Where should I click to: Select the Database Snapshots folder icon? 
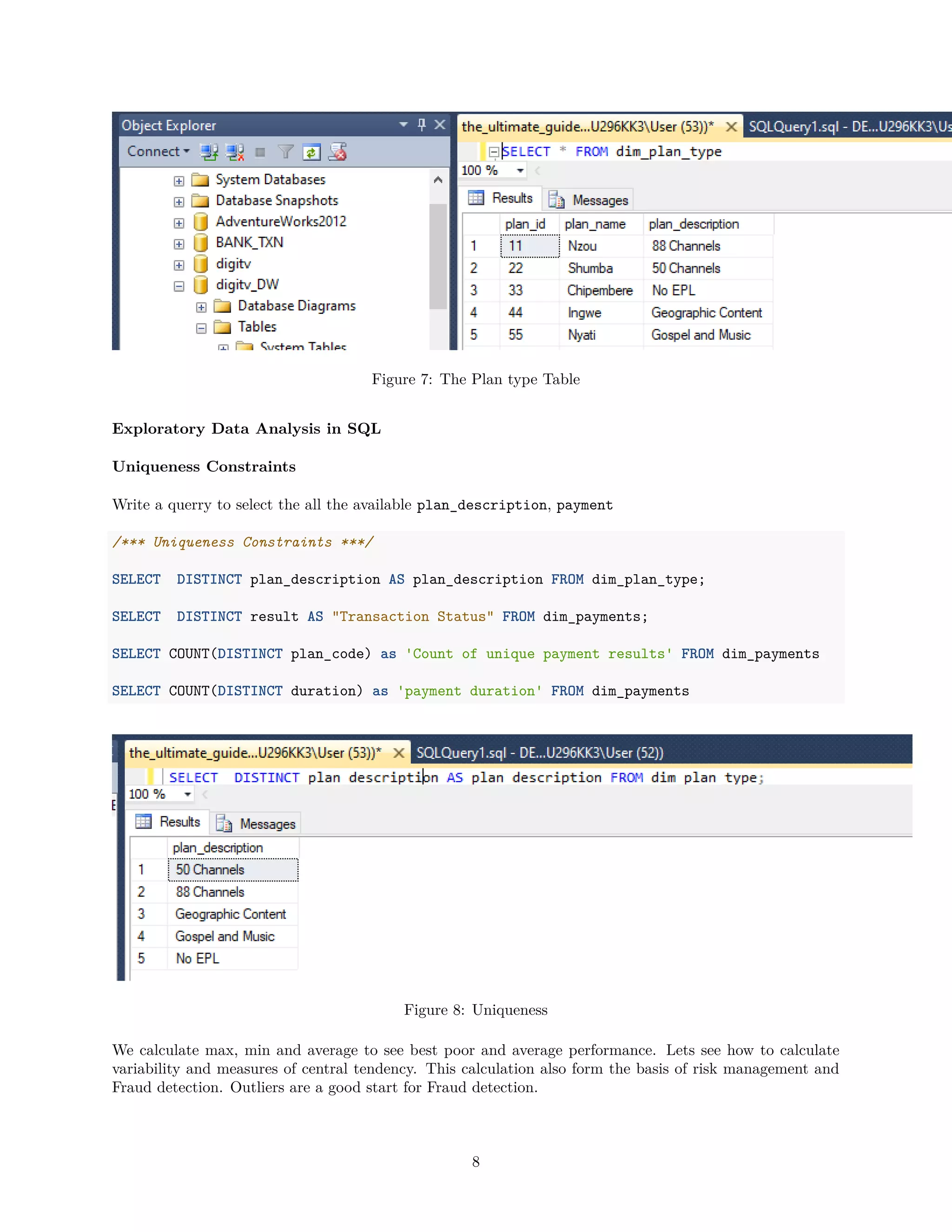[x=200, y=201]
